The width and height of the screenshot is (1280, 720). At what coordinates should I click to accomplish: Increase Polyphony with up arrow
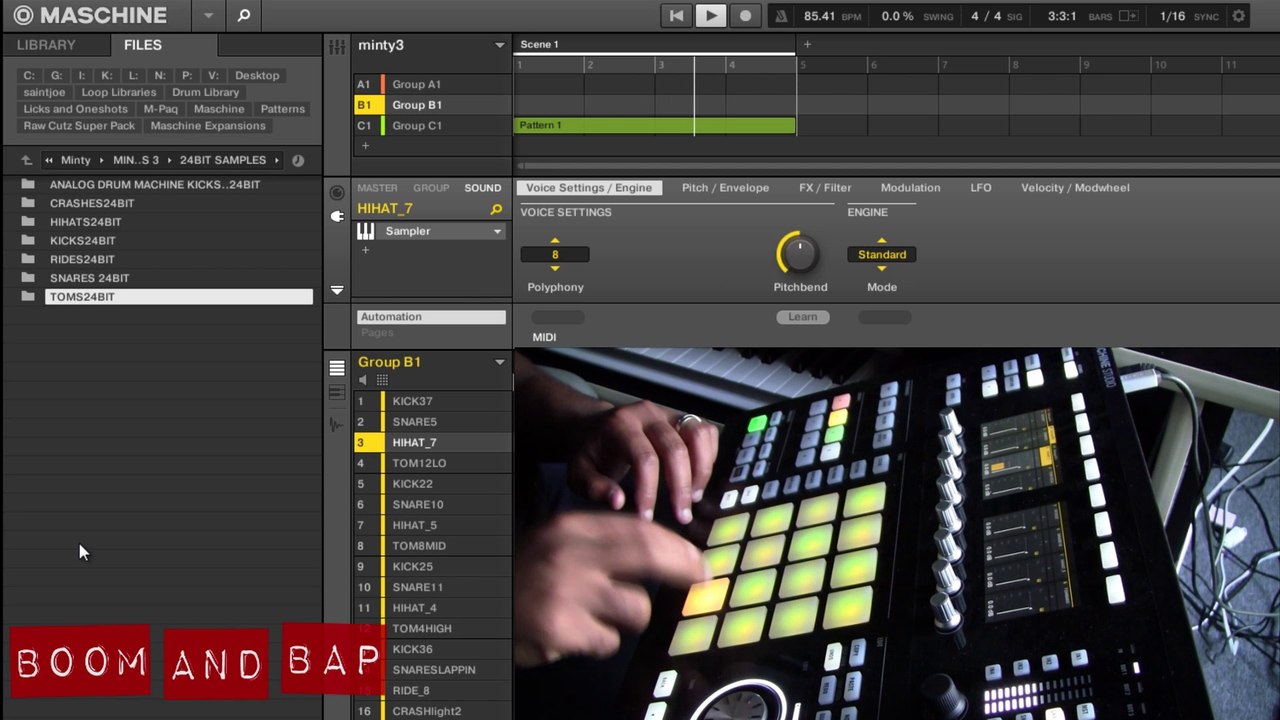(x=555, y=241)
